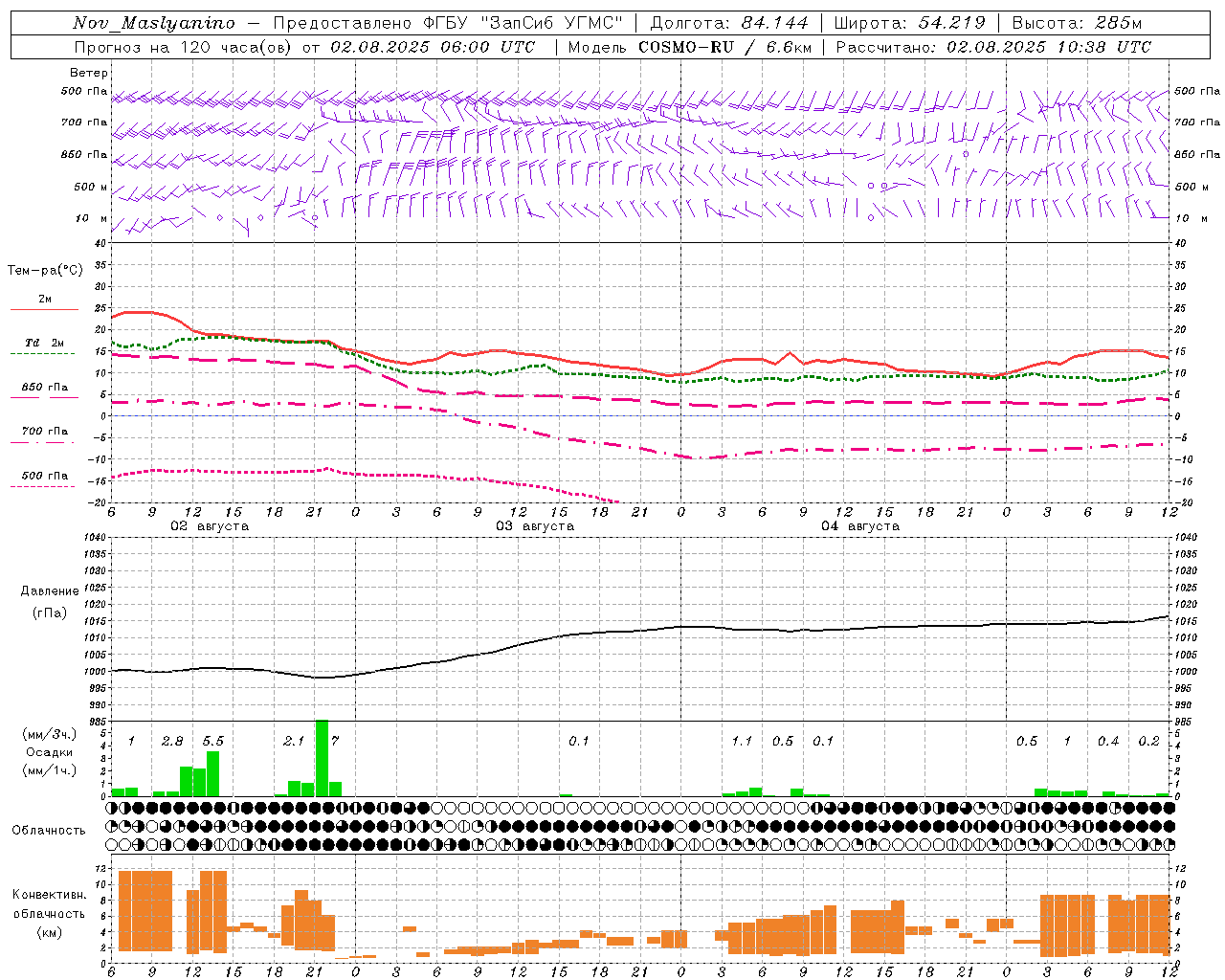The width and height of the screenshot is (1225, 980).
Task: Click the 1.1 precipitation total
Action: pos(742,741)
